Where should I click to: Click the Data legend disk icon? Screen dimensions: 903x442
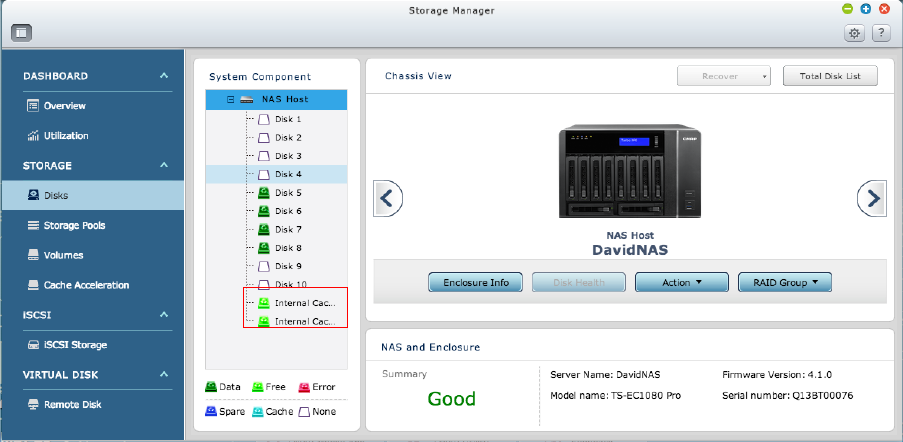click(x=211, y=387)
